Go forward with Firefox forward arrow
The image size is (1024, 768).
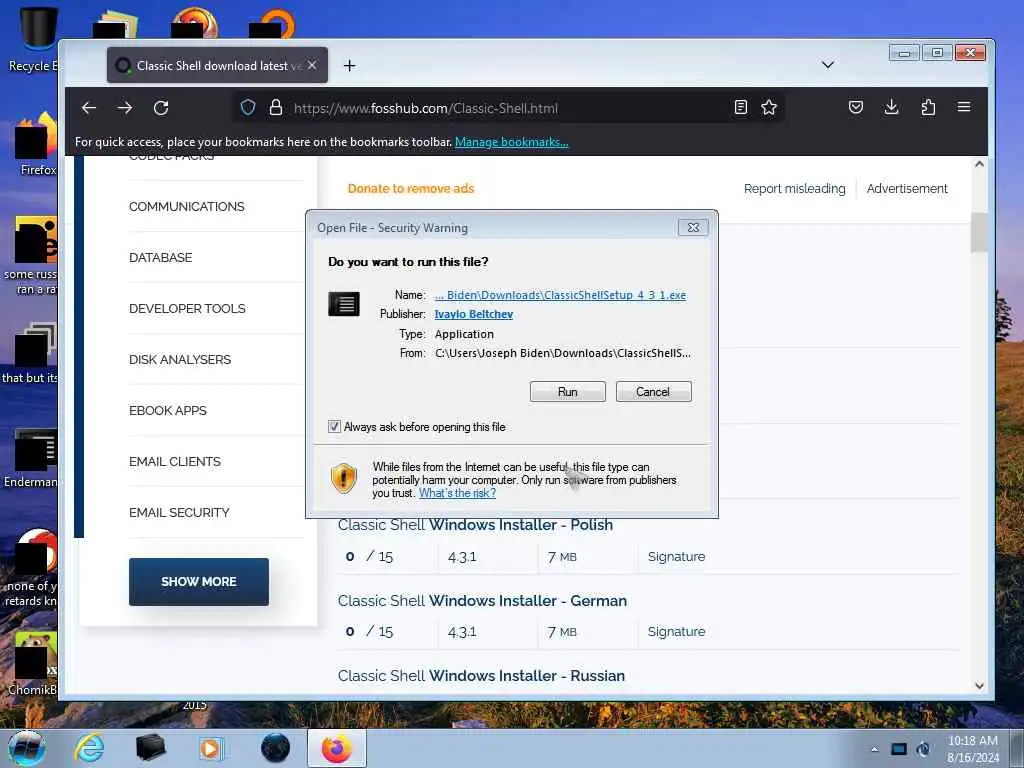pyautogui.click(x=125, y=108)
